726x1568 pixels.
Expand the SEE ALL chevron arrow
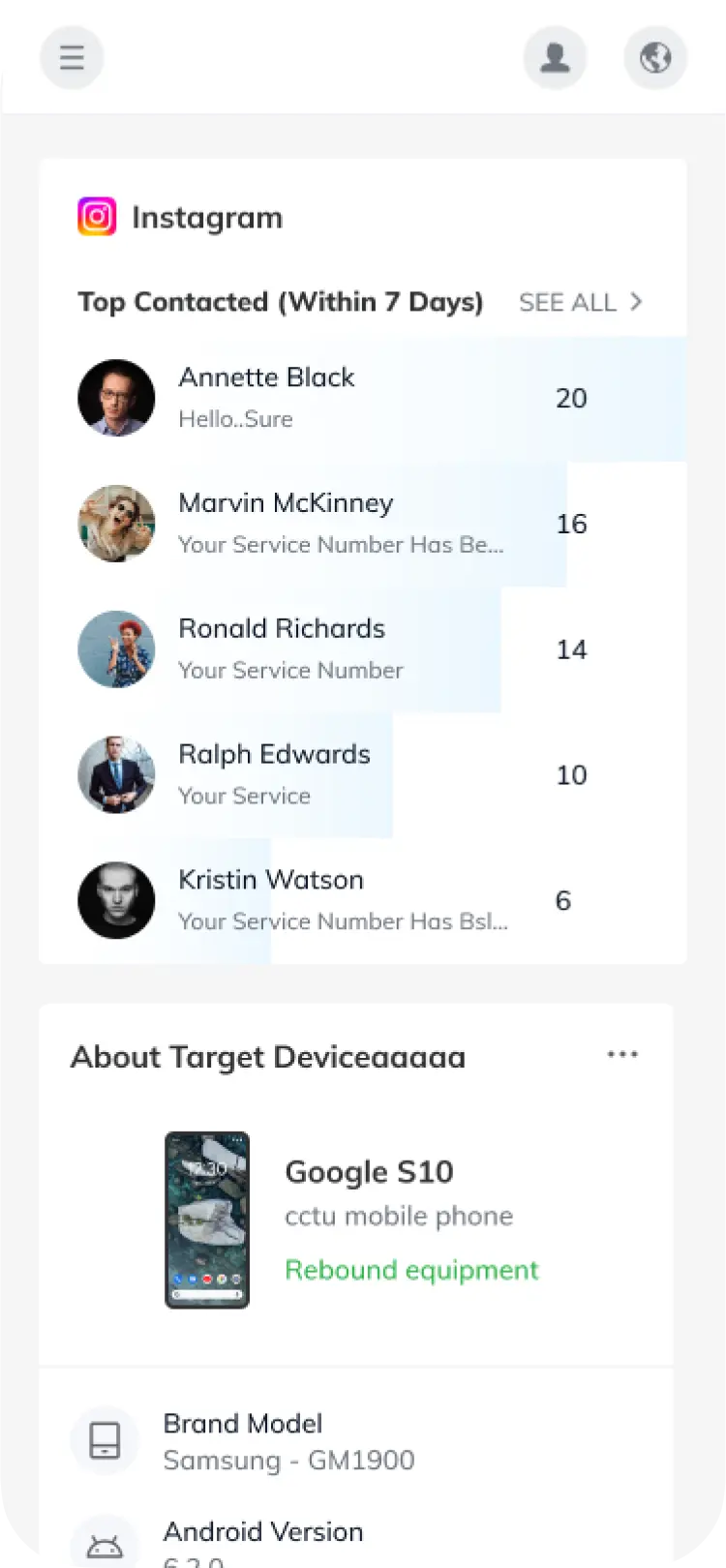coord(636,302)
